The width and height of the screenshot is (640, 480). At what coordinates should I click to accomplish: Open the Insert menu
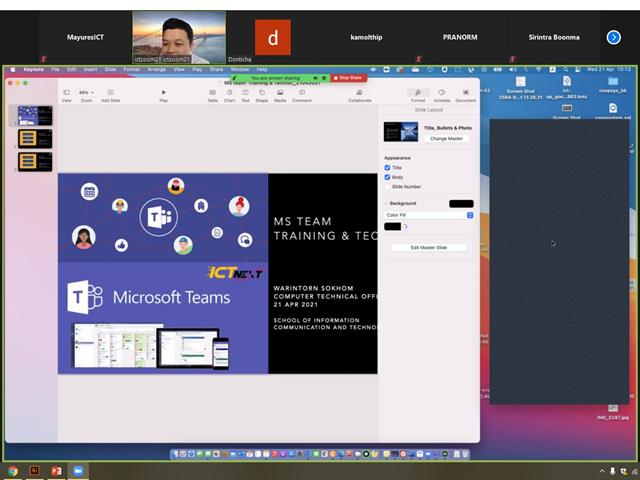[x=90, y=69]
